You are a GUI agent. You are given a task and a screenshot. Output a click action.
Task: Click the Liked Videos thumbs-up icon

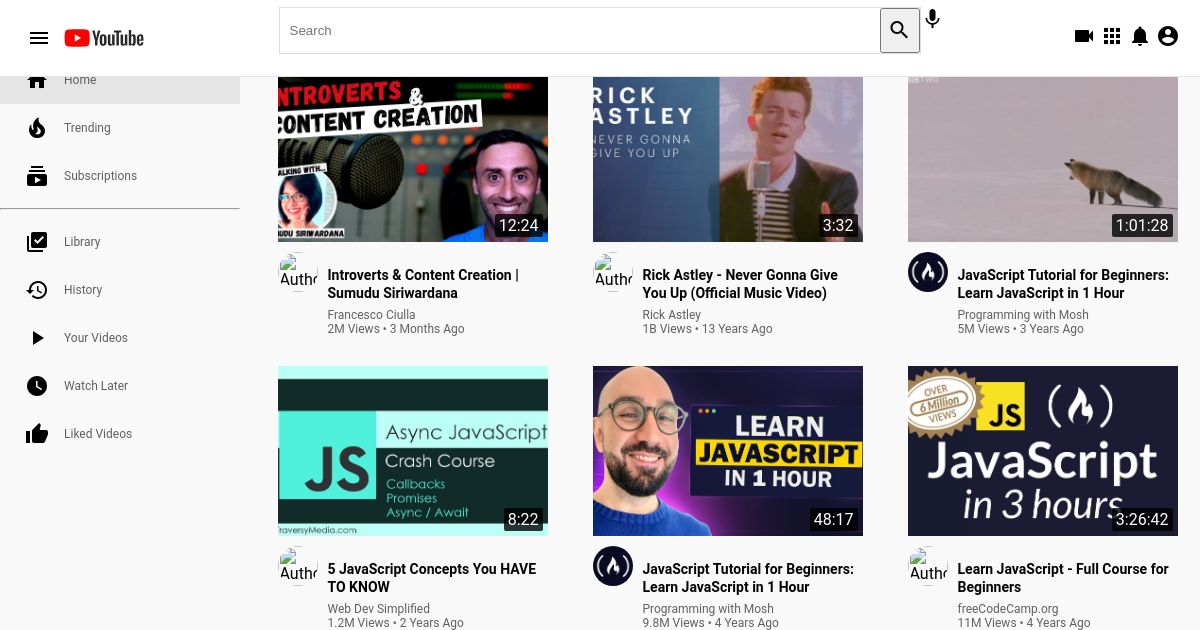pyautogui.click(x=37, y=433)
